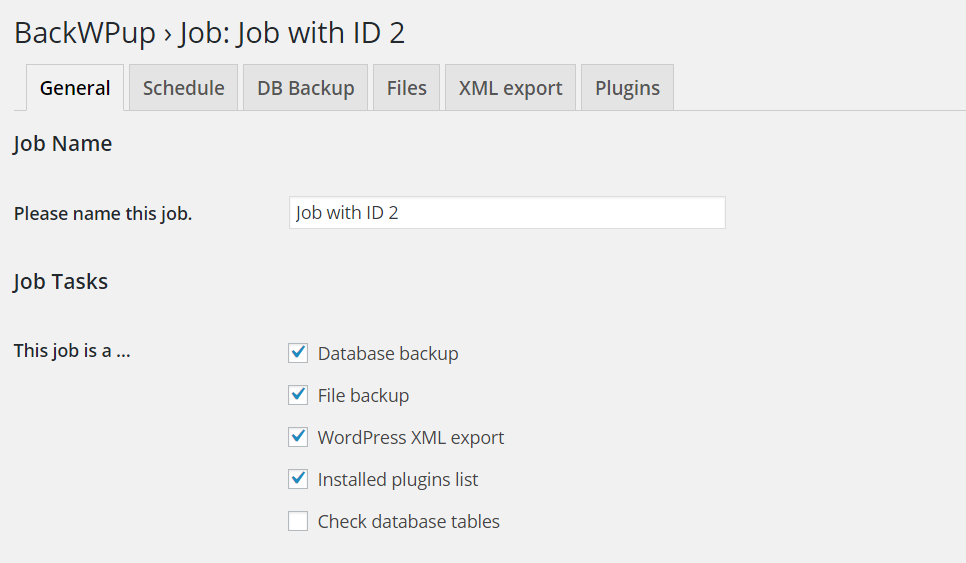Viewport: 966px width, 563px height.
Task: Disable WordPress XML export checkbox
Action: click(x=298, y=437)
